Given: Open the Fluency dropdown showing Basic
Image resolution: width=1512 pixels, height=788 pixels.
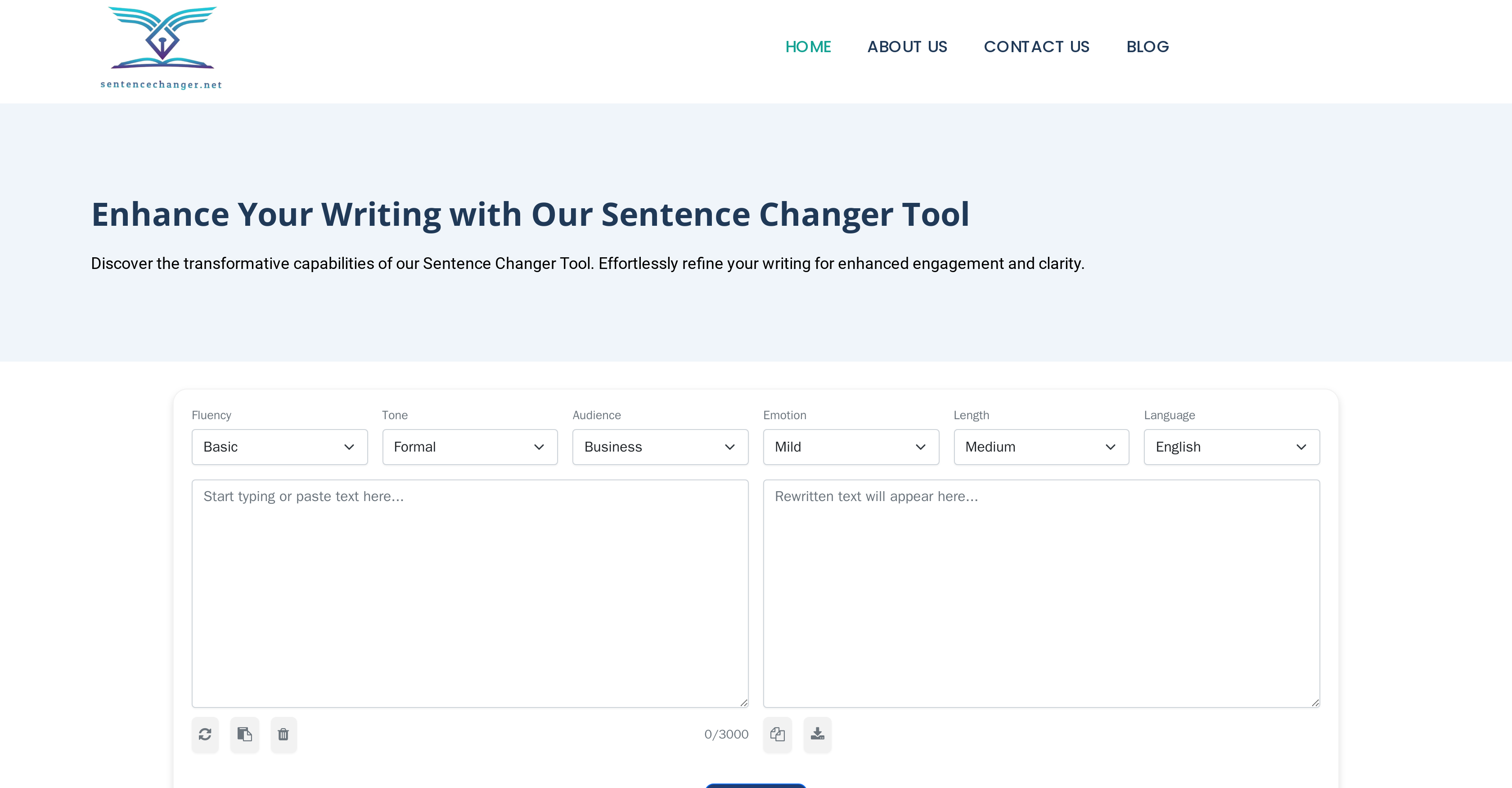Looking at the screenshot, I should click(279, 447).
